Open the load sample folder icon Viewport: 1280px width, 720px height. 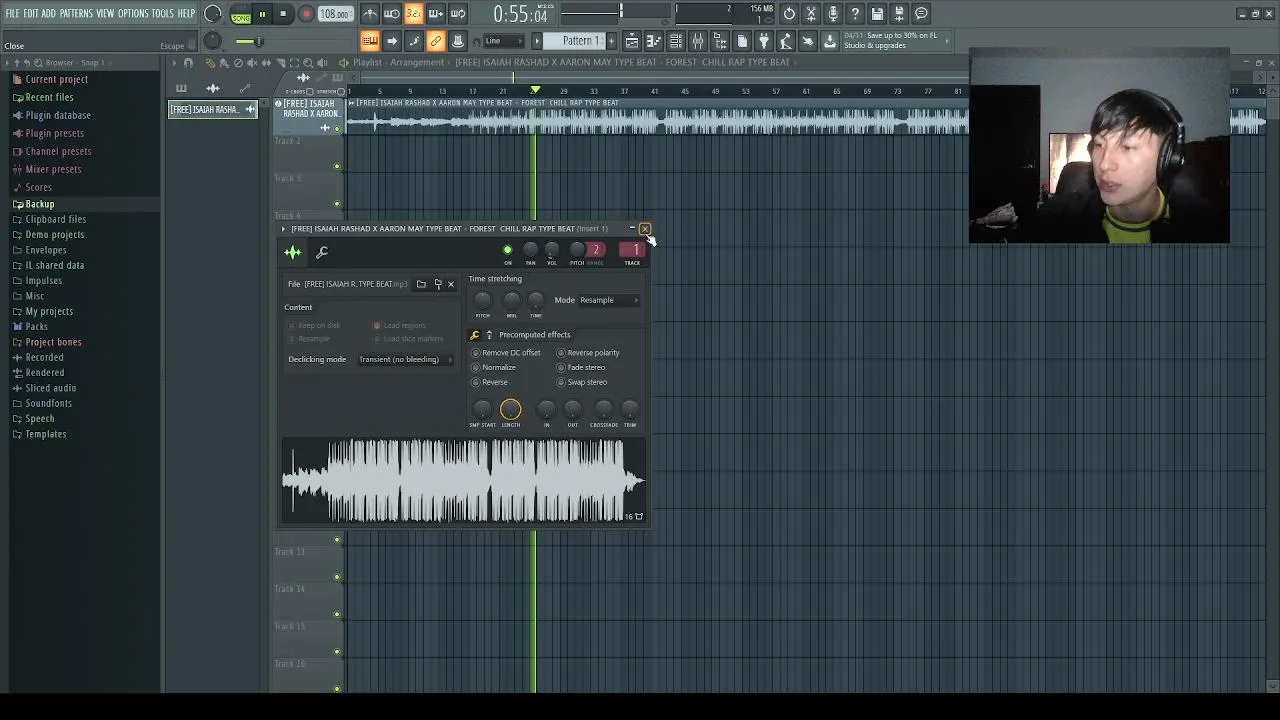click(421, 284)
